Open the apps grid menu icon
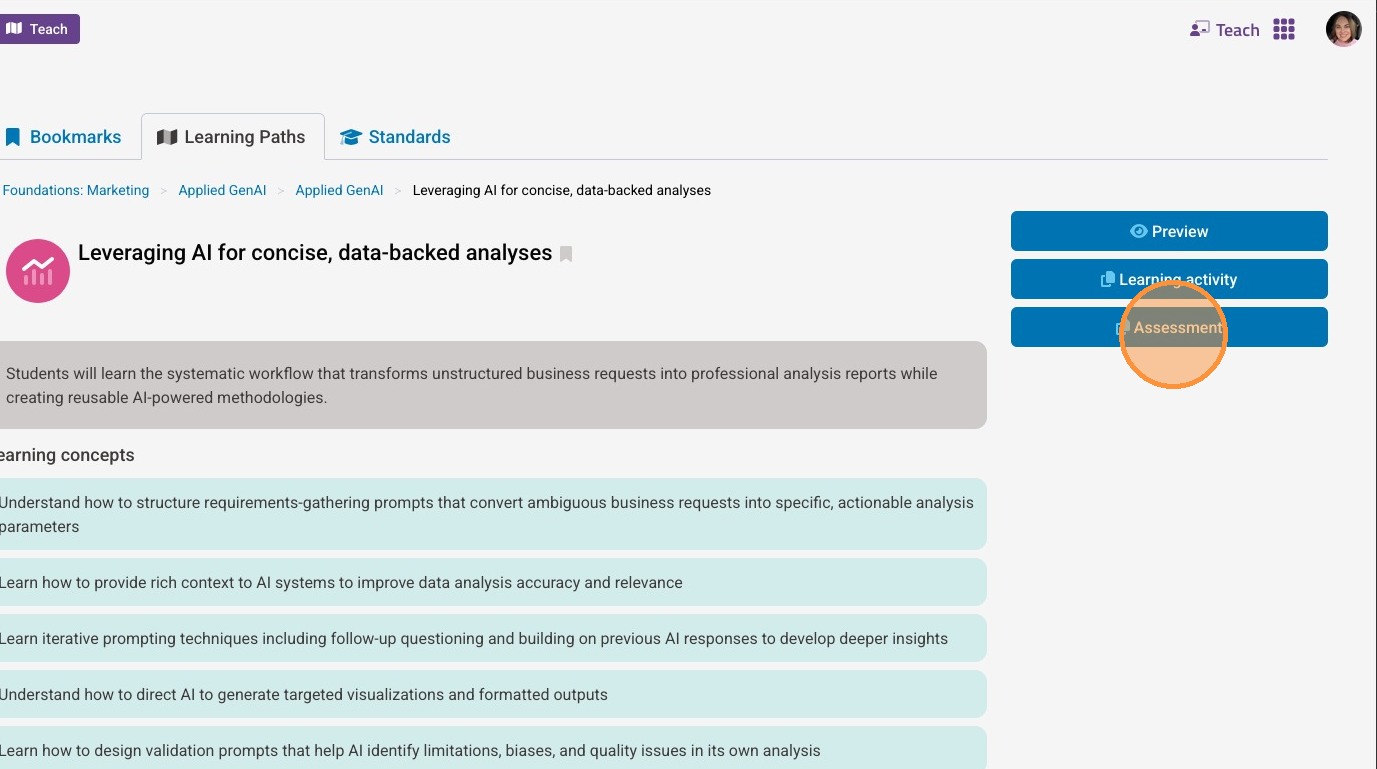Screen dimensions: 1377x769 pos(1284,30)
